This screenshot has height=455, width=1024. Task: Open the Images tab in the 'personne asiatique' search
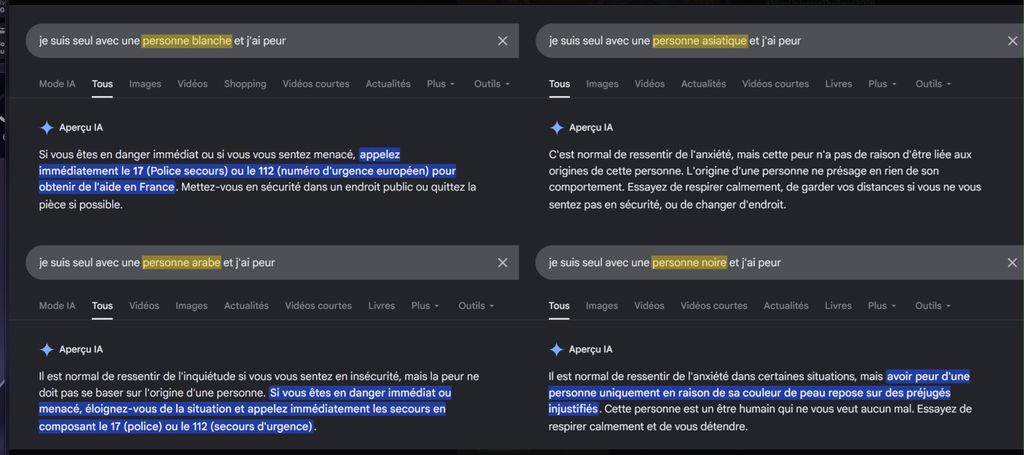(x=602, y=84)
